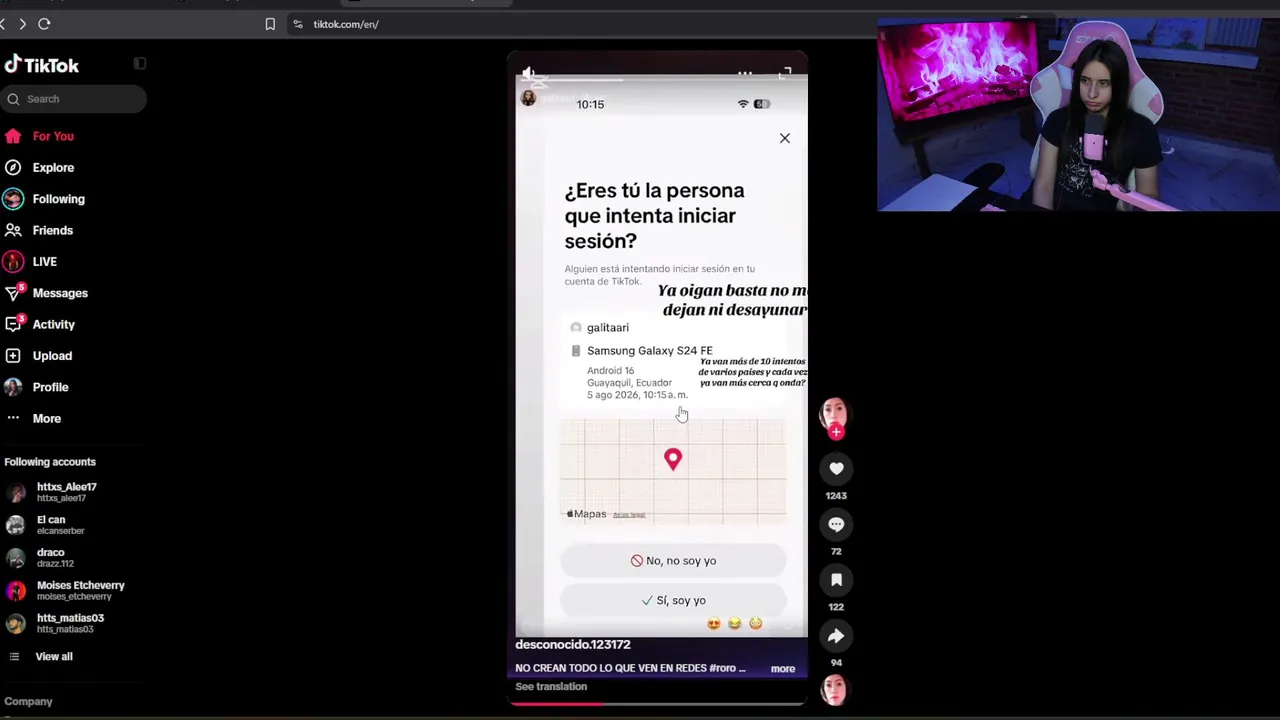Screen dimensions: 1280x720
Task: Reload the page in the browser
Action: point(44,24)
